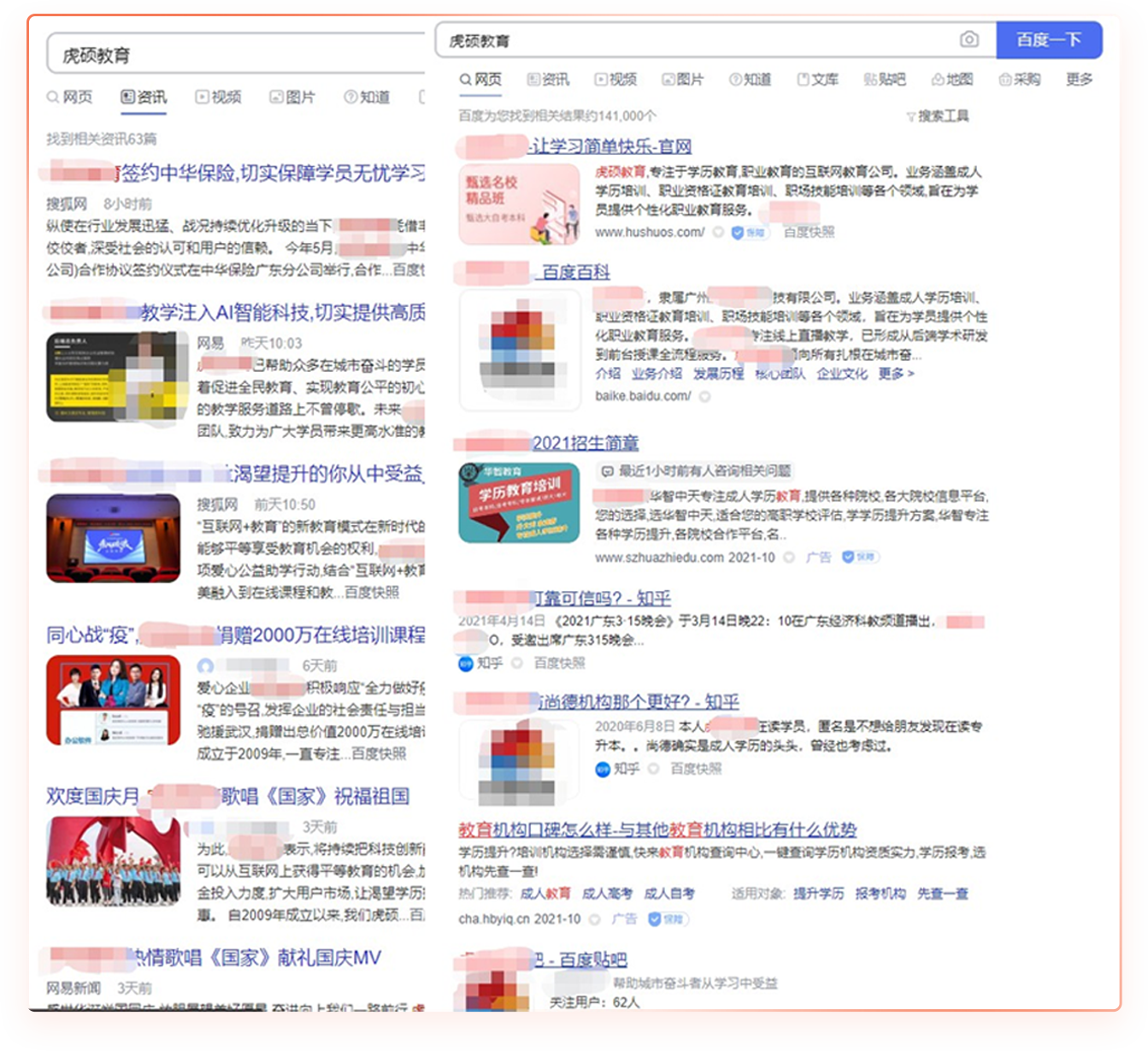Click the 成人高考 hot recommendation link
The image size is (1148, 1051).
(x=607, y=893)
